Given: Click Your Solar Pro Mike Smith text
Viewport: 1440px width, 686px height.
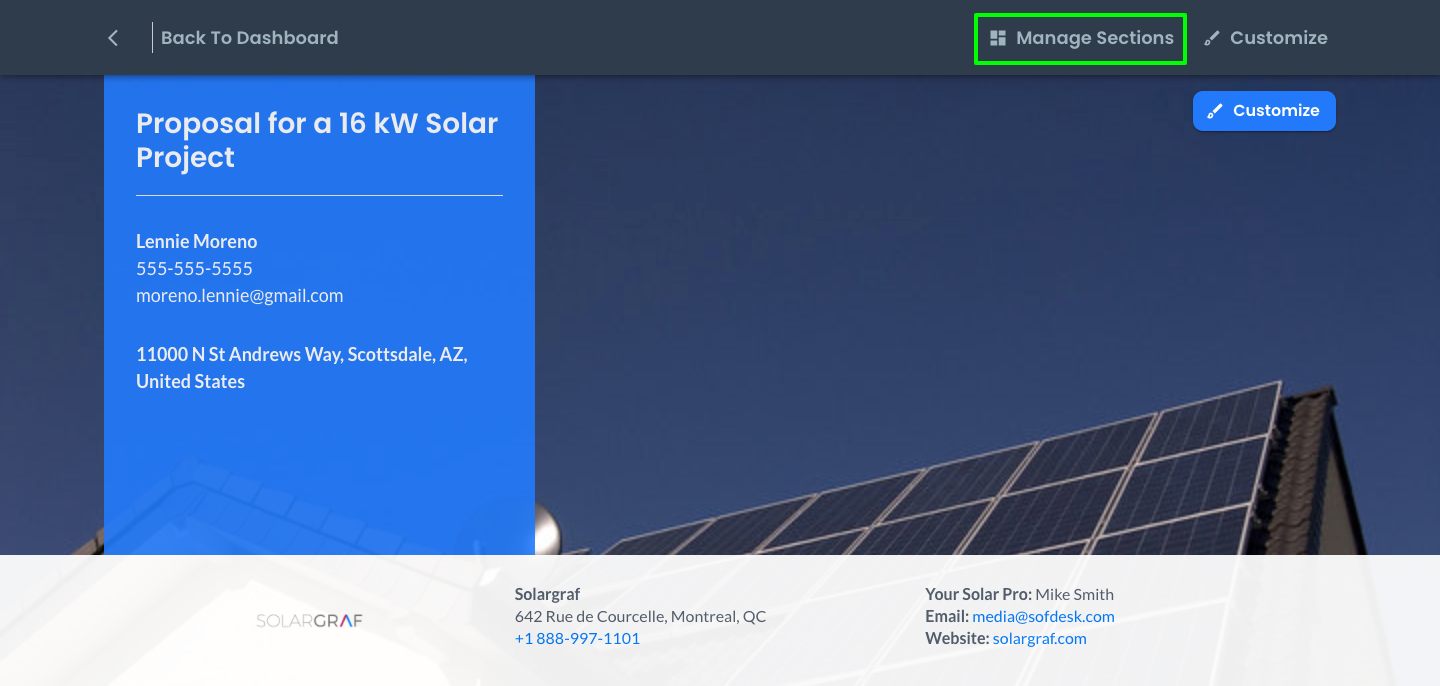Looking at the screenshot, I should tap(1019, 593).
